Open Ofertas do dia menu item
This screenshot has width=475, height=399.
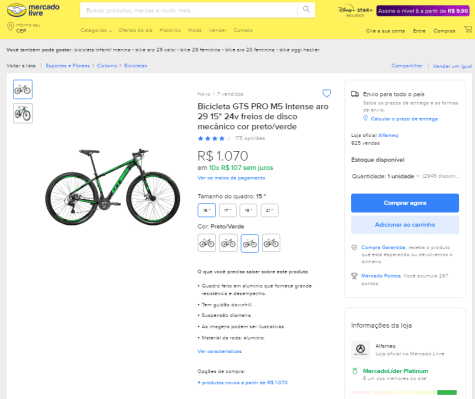135,30
